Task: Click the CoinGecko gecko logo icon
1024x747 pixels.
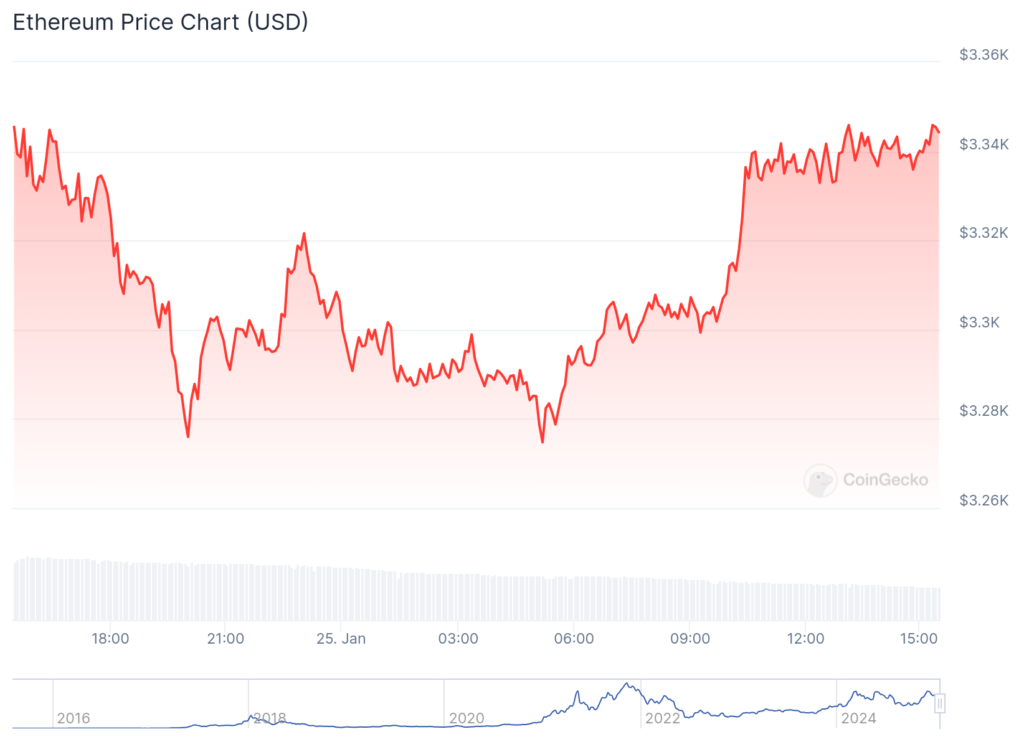Action: [820, 480]
